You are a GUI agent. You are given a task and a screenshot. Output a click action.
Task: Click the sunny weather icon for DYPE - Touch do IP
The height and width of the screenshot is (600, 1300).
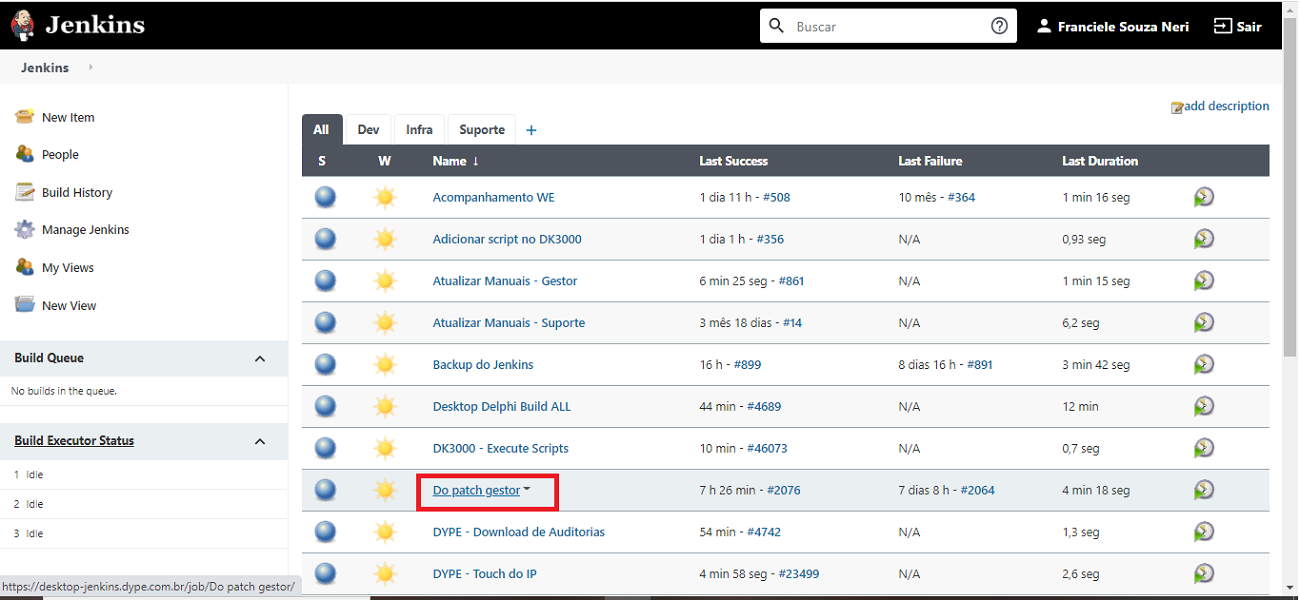385,573
